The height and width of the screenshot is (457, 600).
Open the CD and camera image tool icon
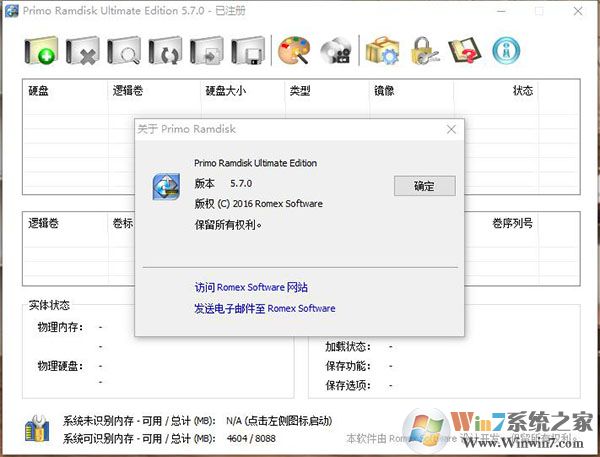point(336,50)
